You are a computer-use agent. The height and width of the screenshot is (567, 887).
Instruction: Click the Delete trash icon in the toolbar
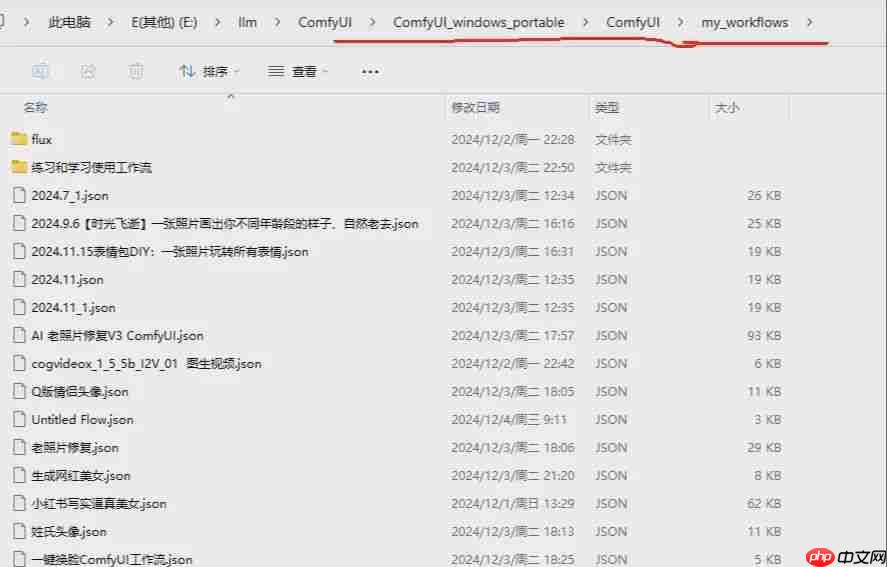click(x=136, y=71)
